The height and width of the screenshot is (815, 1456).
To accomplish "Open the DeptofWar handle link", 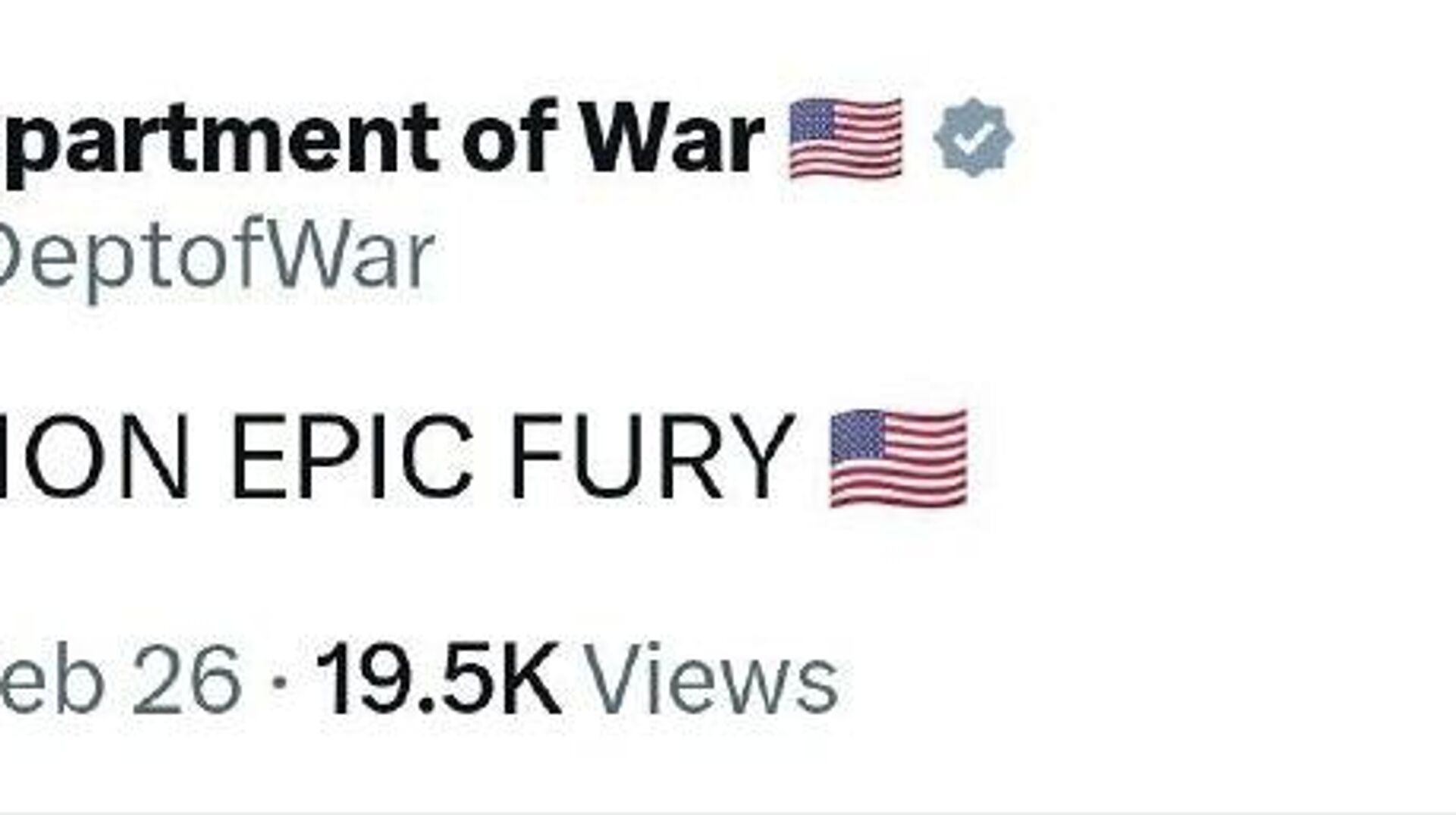I will click(x=217, y=258).
